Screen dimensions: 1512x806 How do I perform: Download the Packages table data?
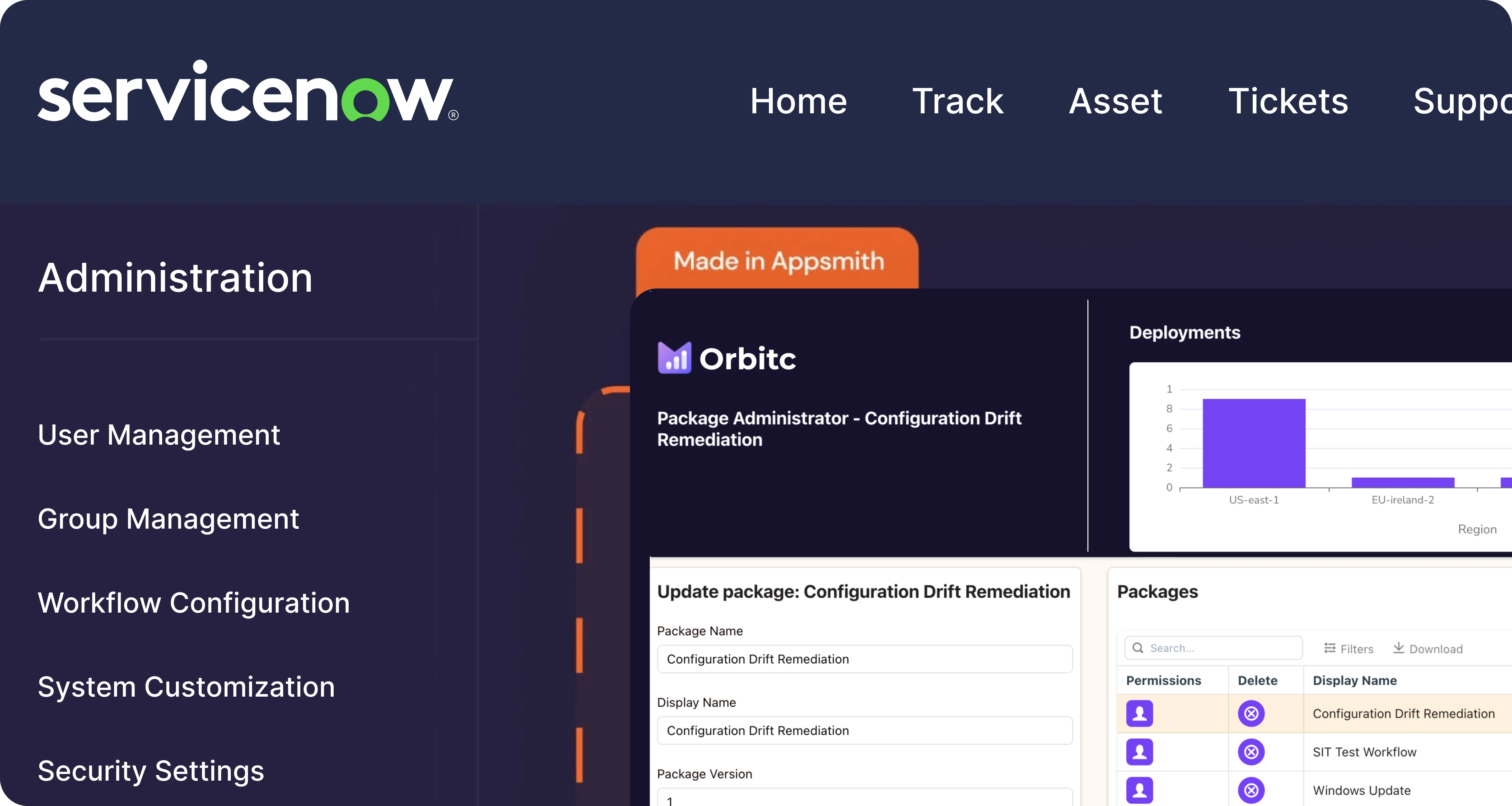(1427, 649)
